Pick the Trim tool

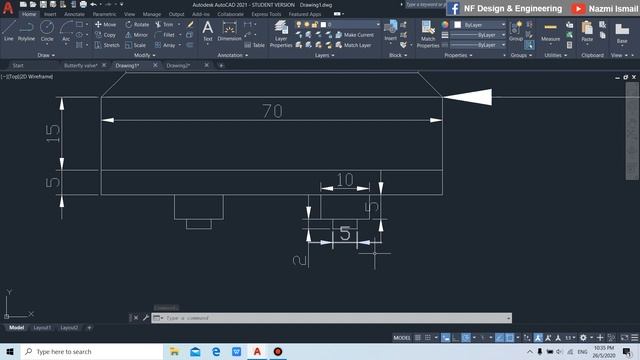[x=164, y=24]
